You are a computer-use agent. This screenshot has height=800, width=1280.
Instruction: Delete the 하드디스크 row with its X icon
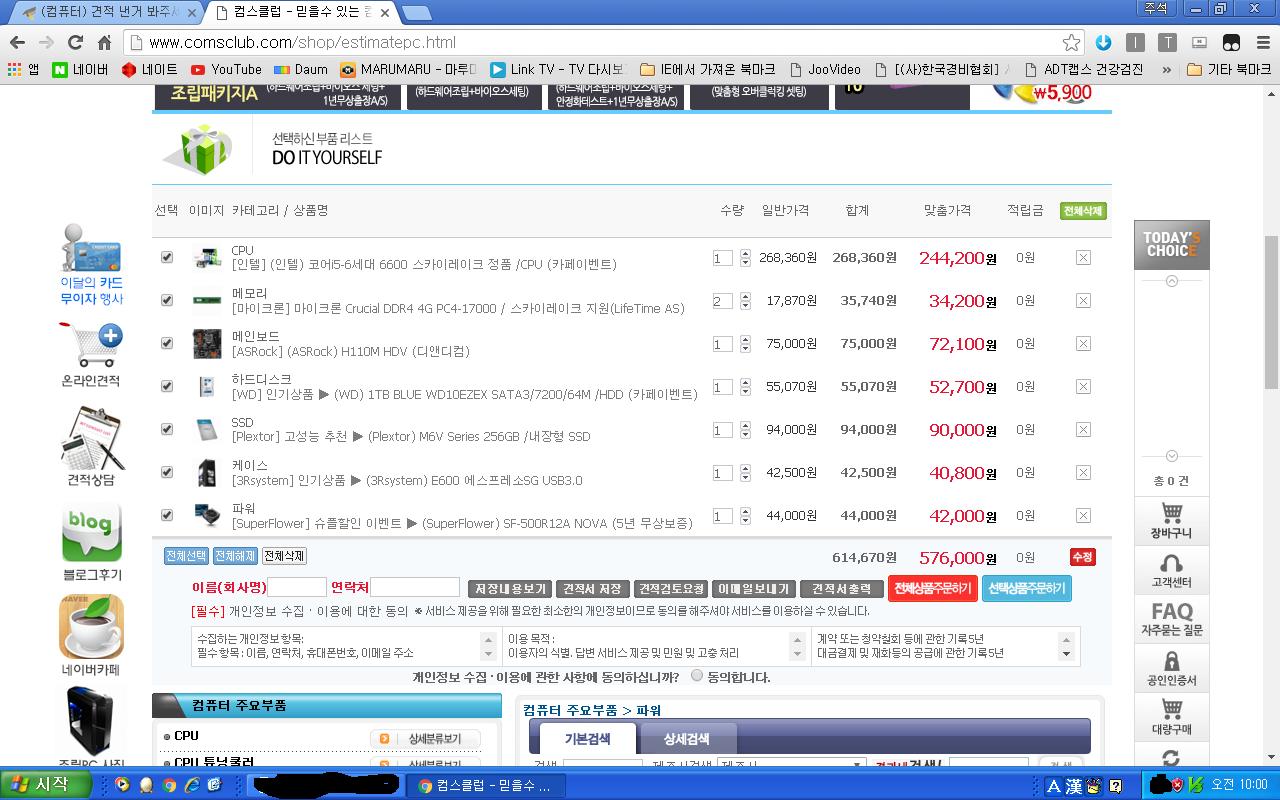click(x=1083, y=387)
